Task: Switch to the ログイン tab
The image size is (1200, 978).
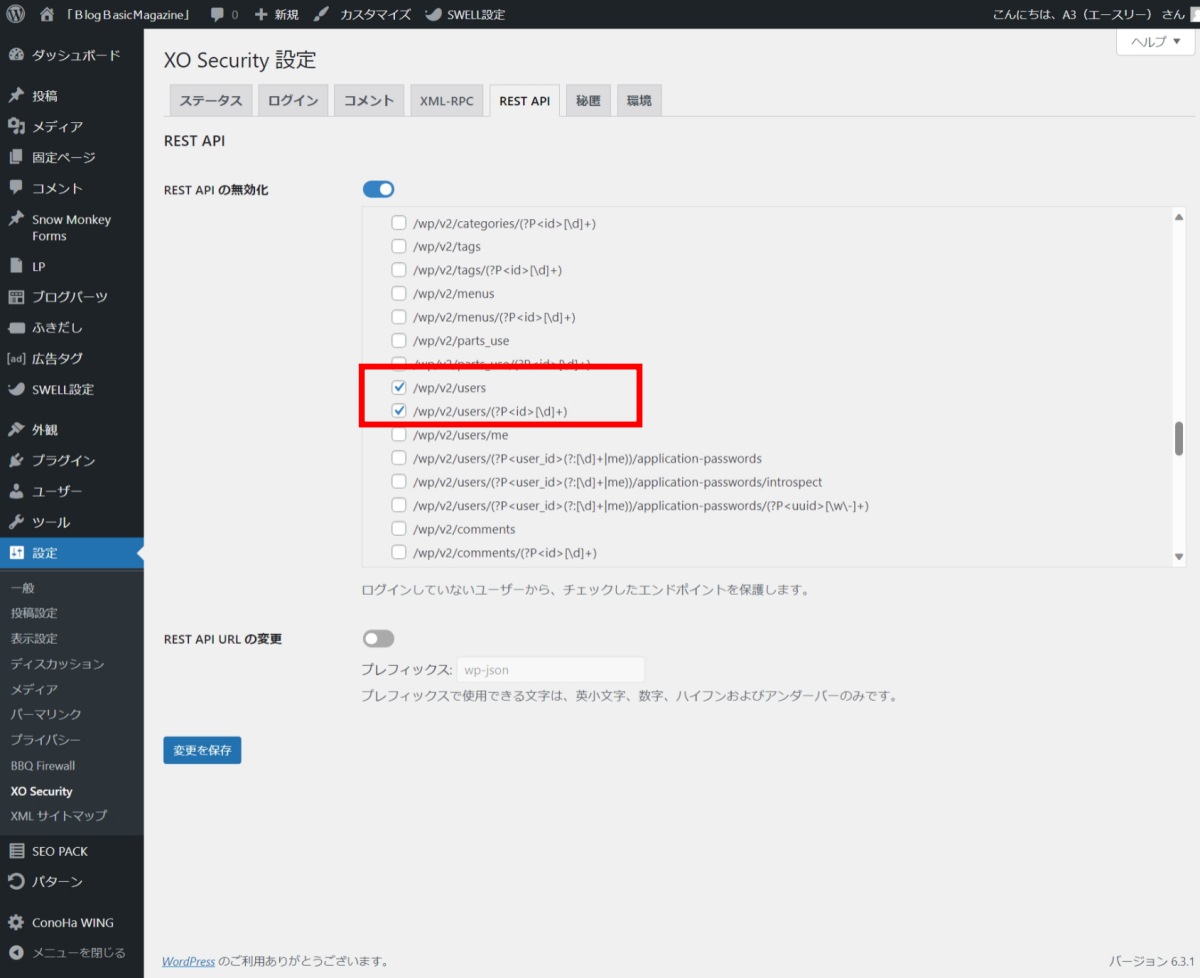Action: 292,100
